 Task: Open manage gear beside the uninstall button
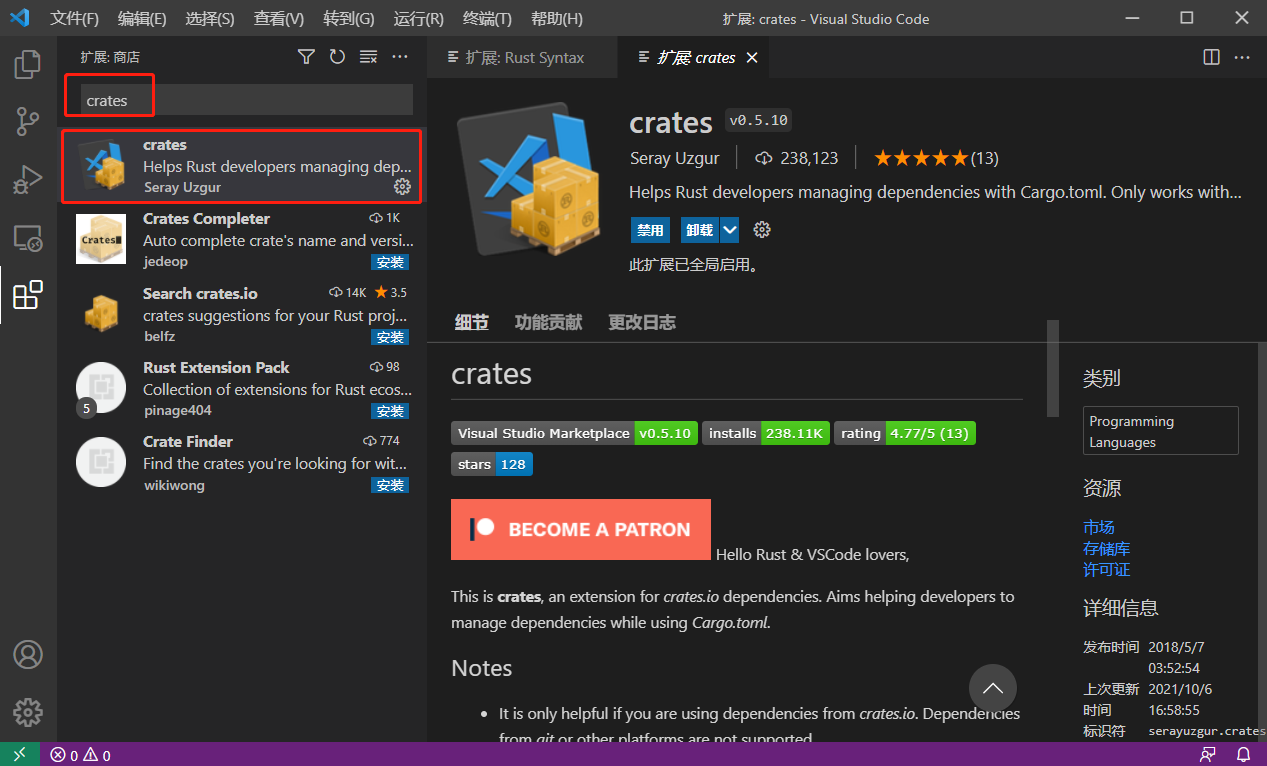pyautogui.click(x=762, y=230)
